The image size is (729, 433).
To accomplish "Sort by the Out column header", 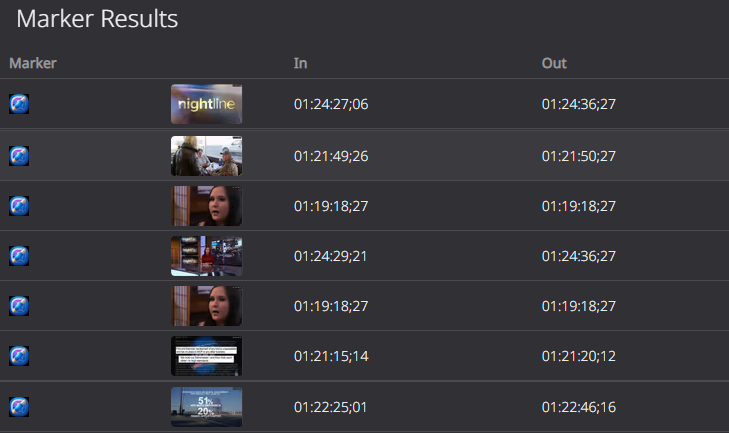I will click(x=554, y=63).
